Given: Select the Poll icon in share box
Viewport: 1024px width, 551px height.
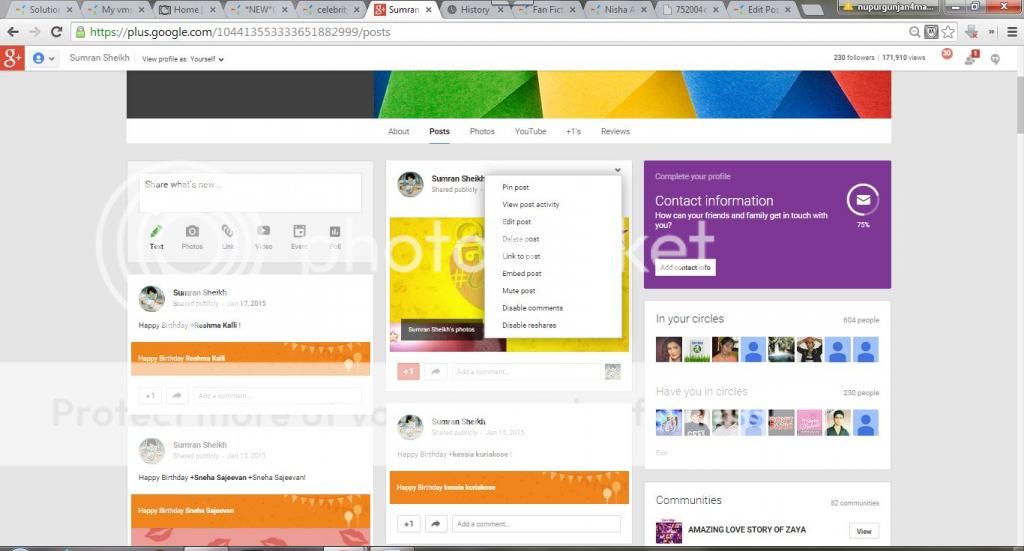Looking at the screenshot, I should click(x=335, y=232).
